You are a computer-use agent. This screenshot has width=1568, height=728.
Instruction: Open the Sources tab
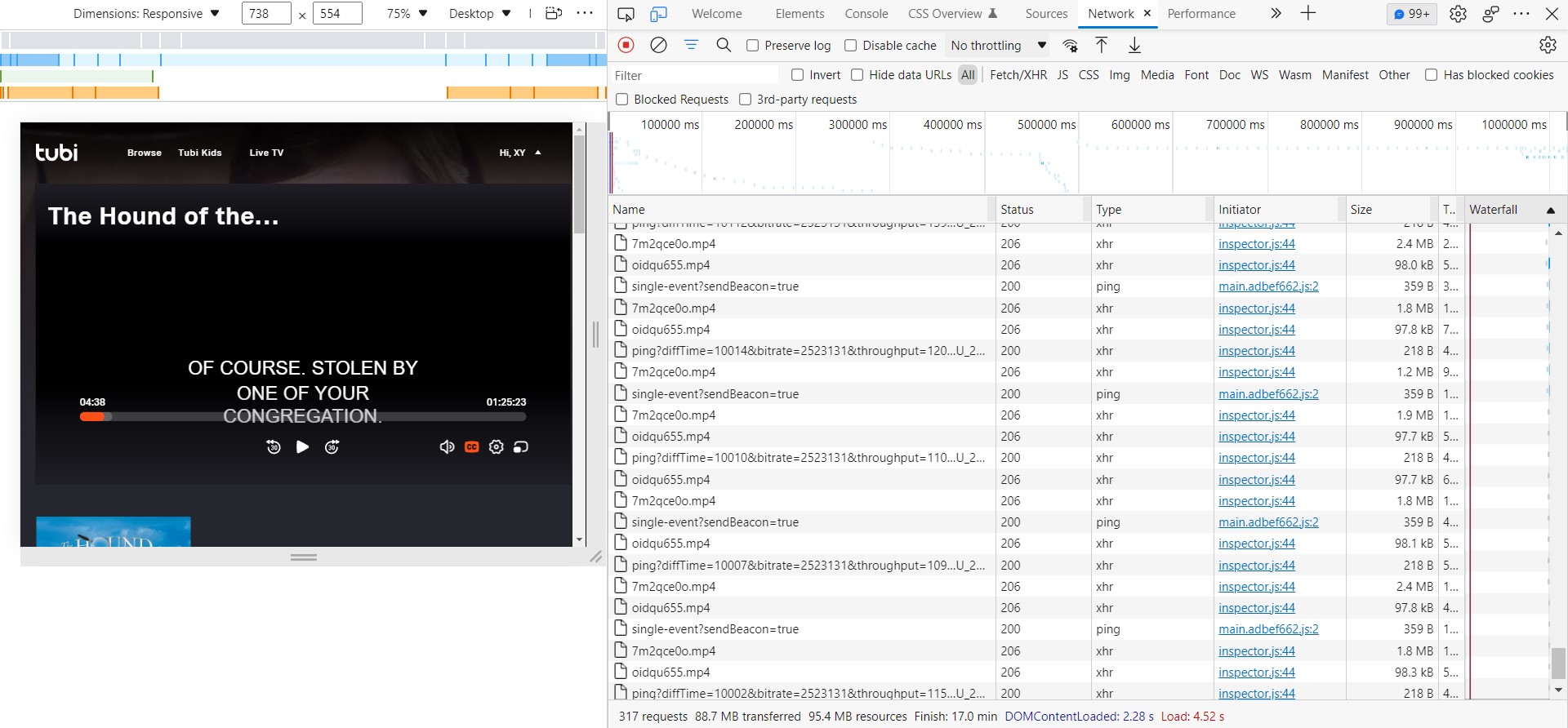point(1046,14)
